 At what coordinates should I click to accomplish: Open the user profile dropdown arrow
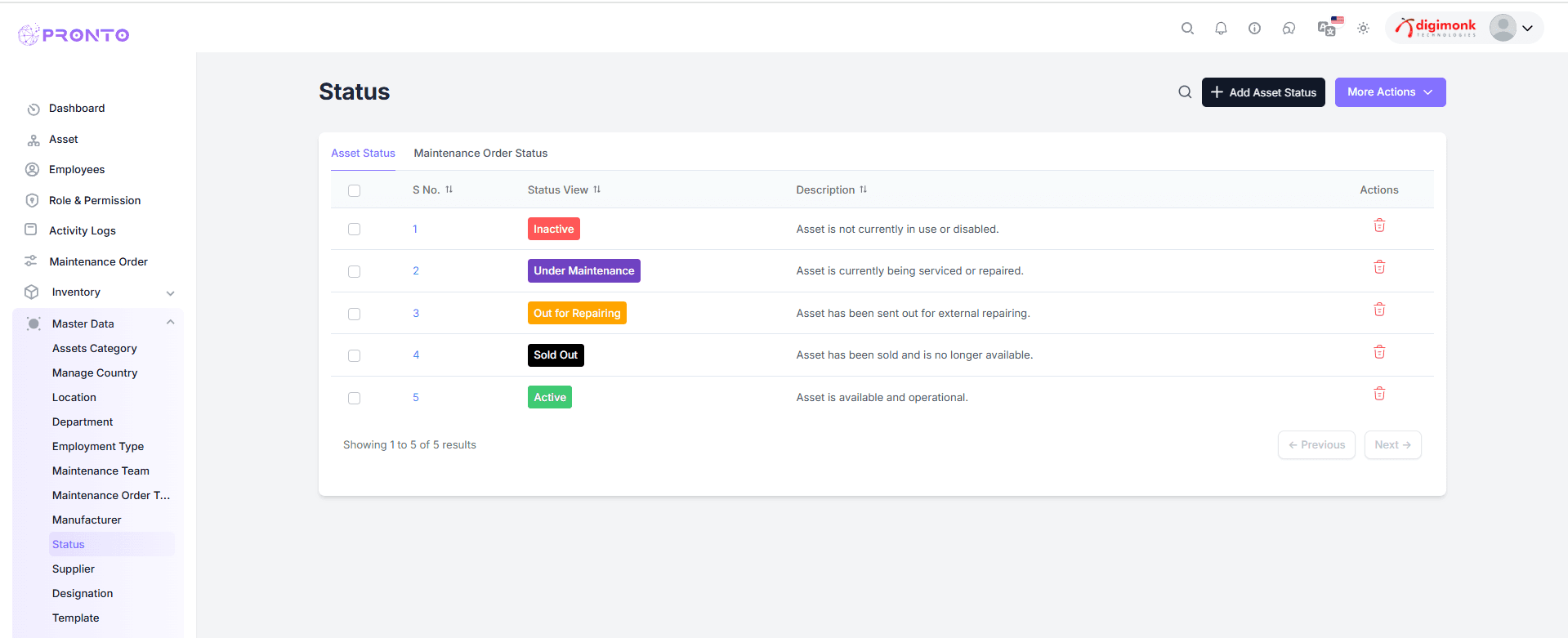1527,29
